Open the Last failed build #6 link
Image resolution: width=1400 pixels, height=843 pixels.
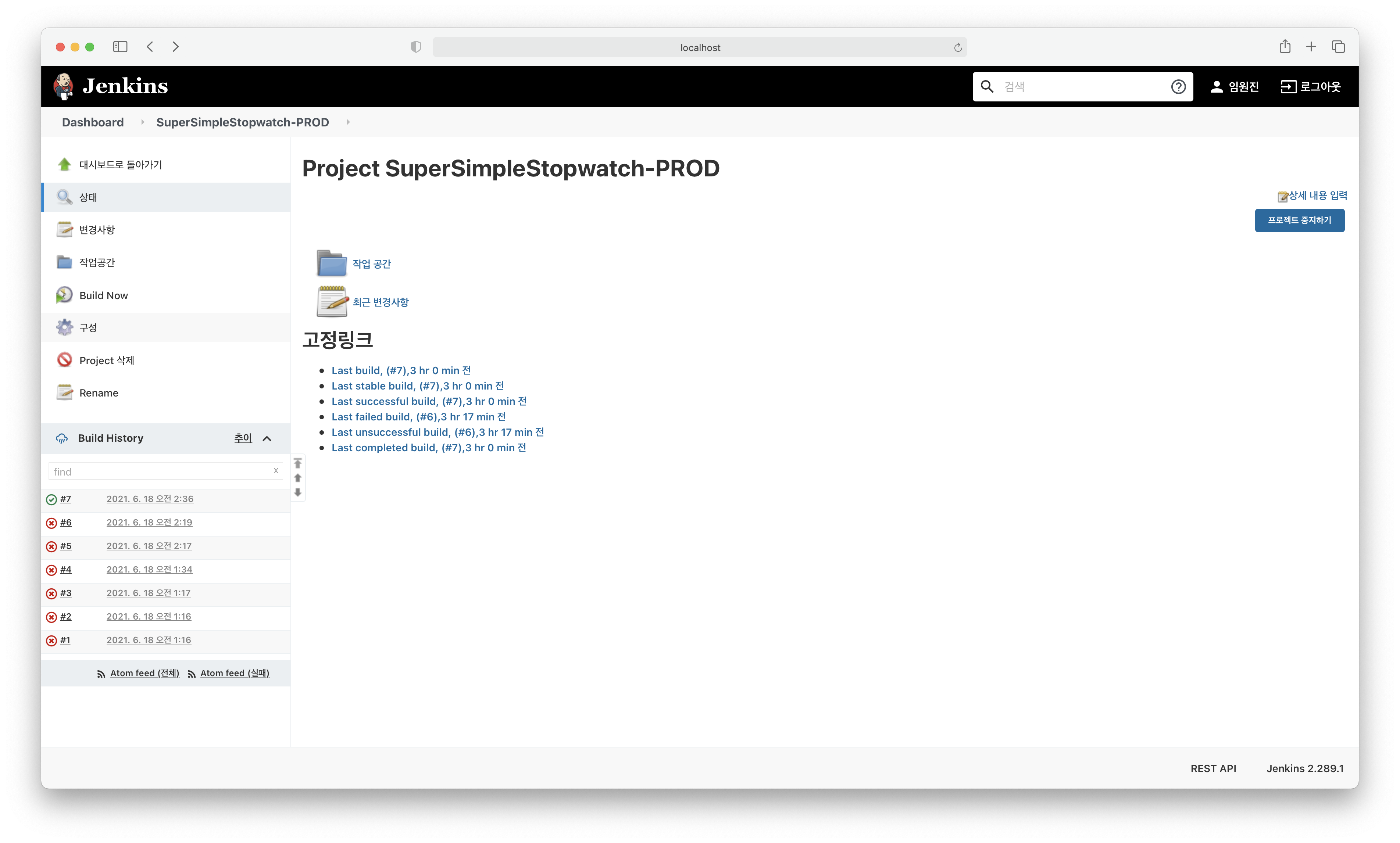[418, 416]
